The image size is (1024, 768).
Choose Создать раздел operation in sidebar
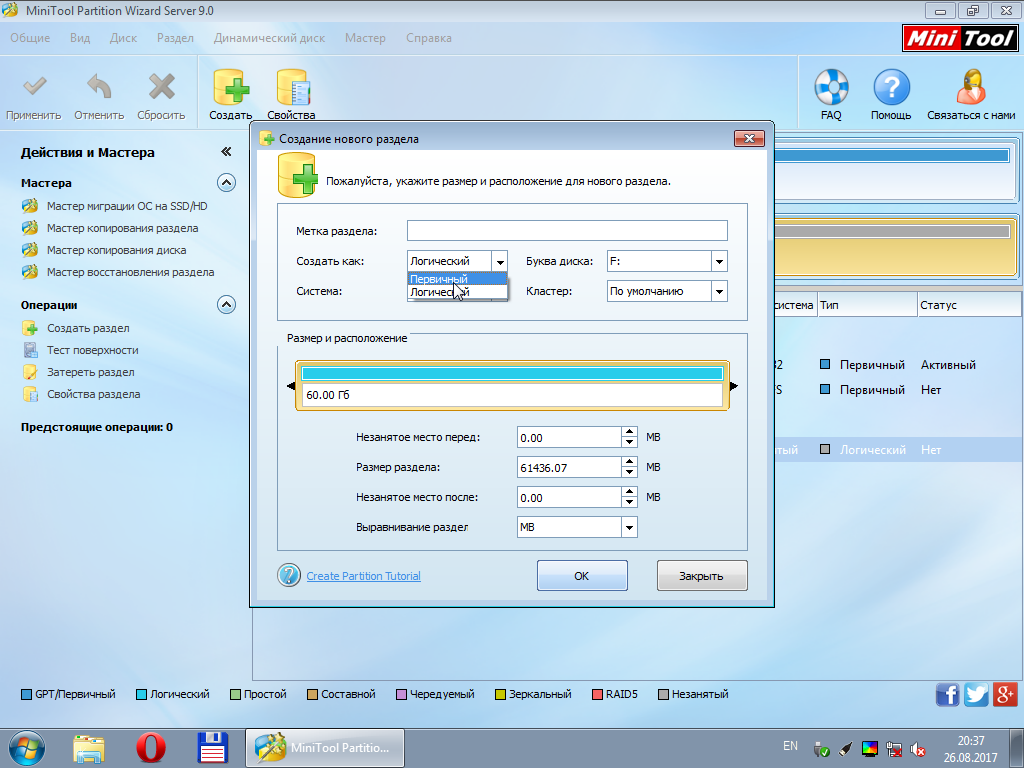(x=88, y=328)
